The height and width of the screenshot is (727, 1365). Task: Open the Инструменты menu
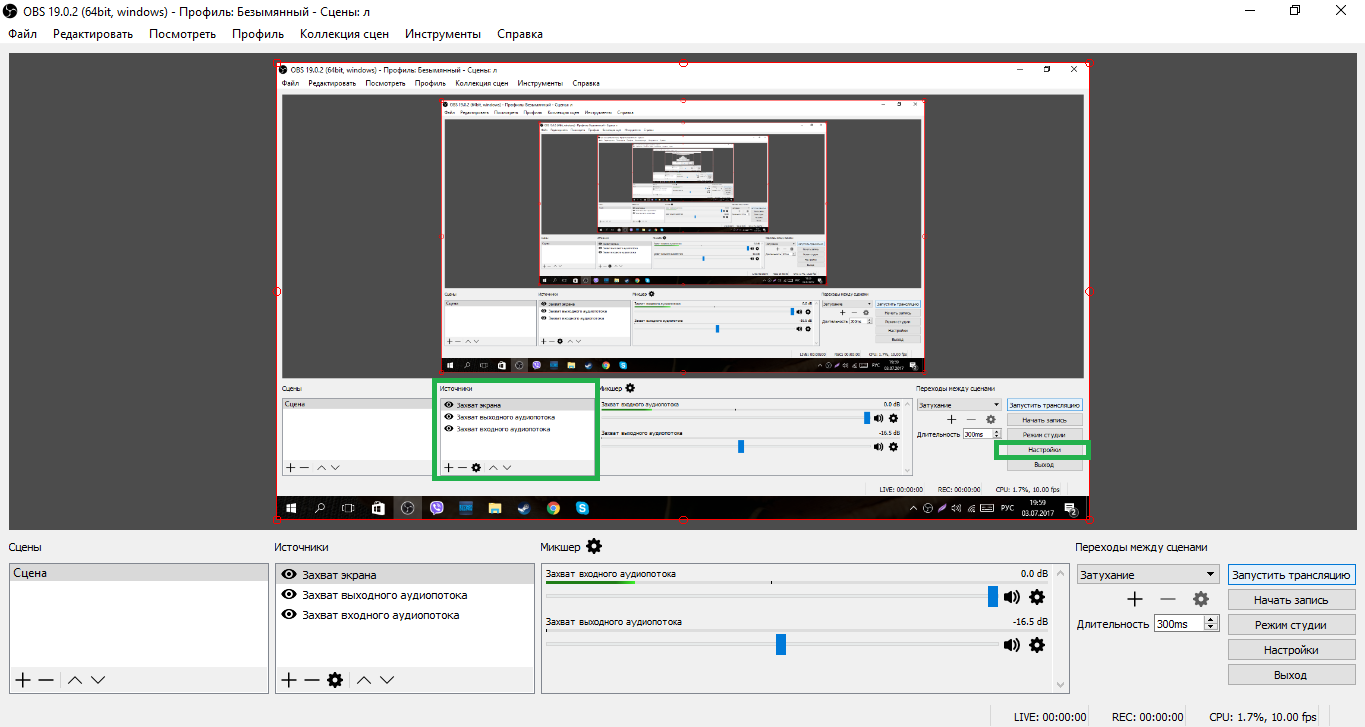[x=443, y=34]
